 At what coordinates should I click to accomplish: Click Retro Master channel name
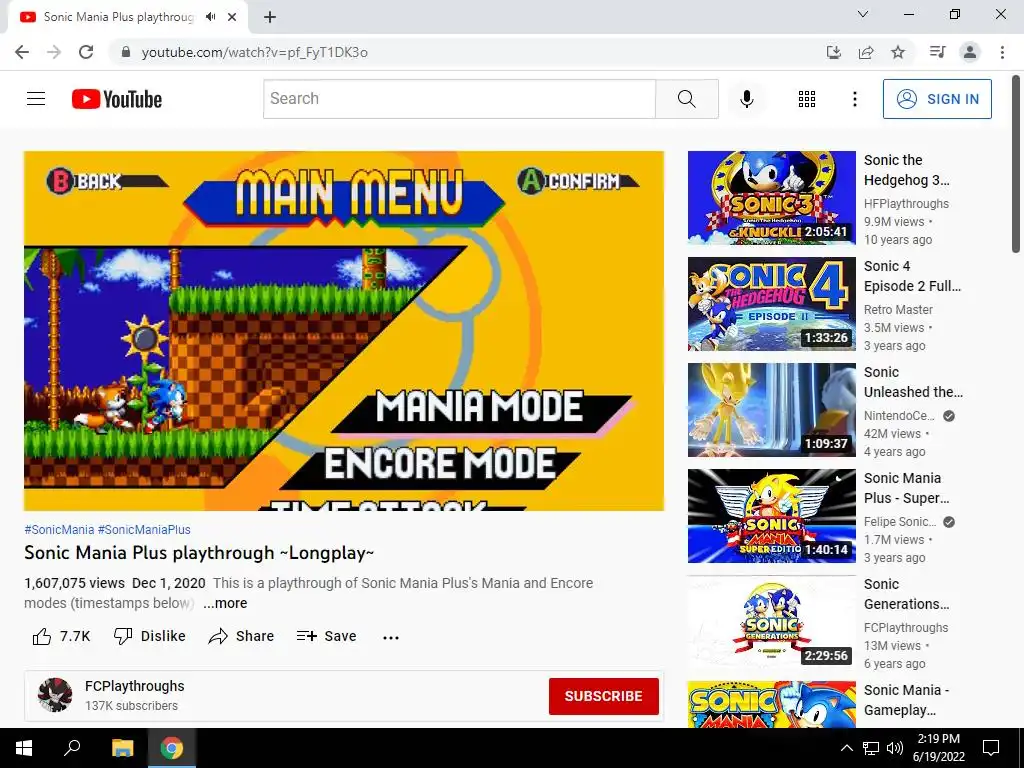898,310
